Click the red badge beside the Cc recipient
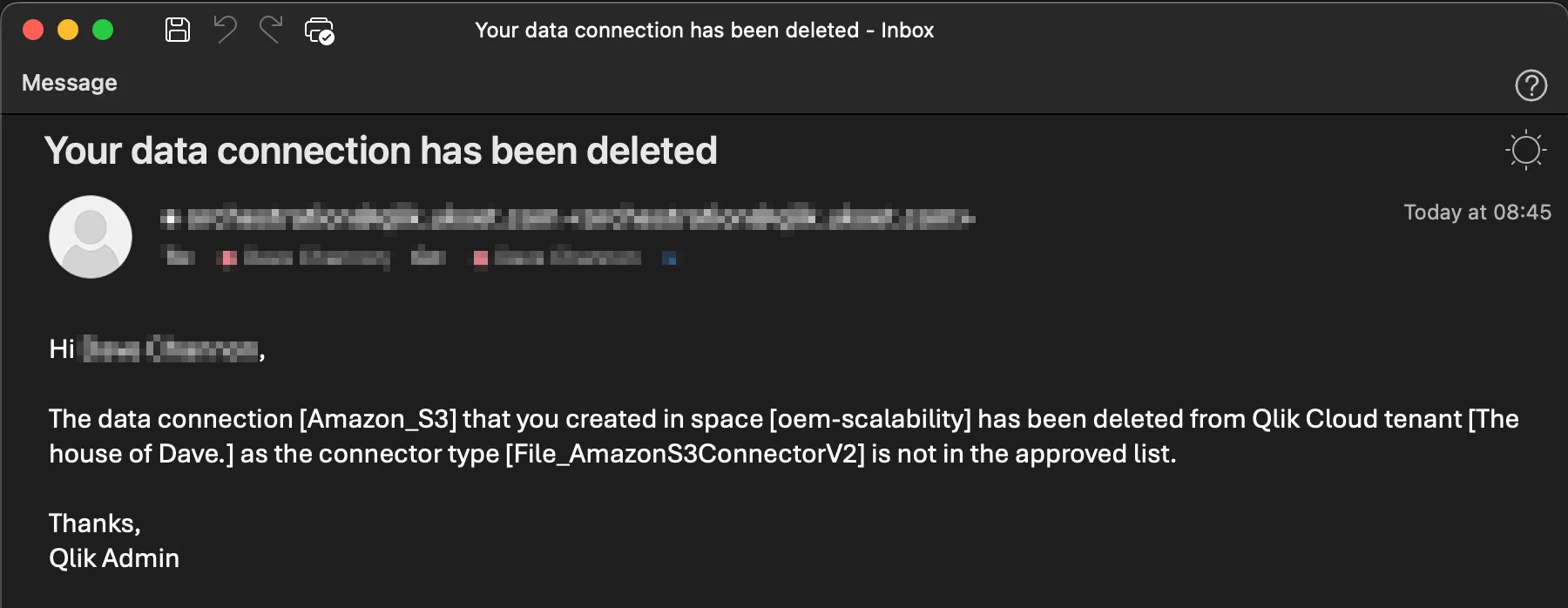The width and height of the screenshot is (1568, 608). [479, 257]
